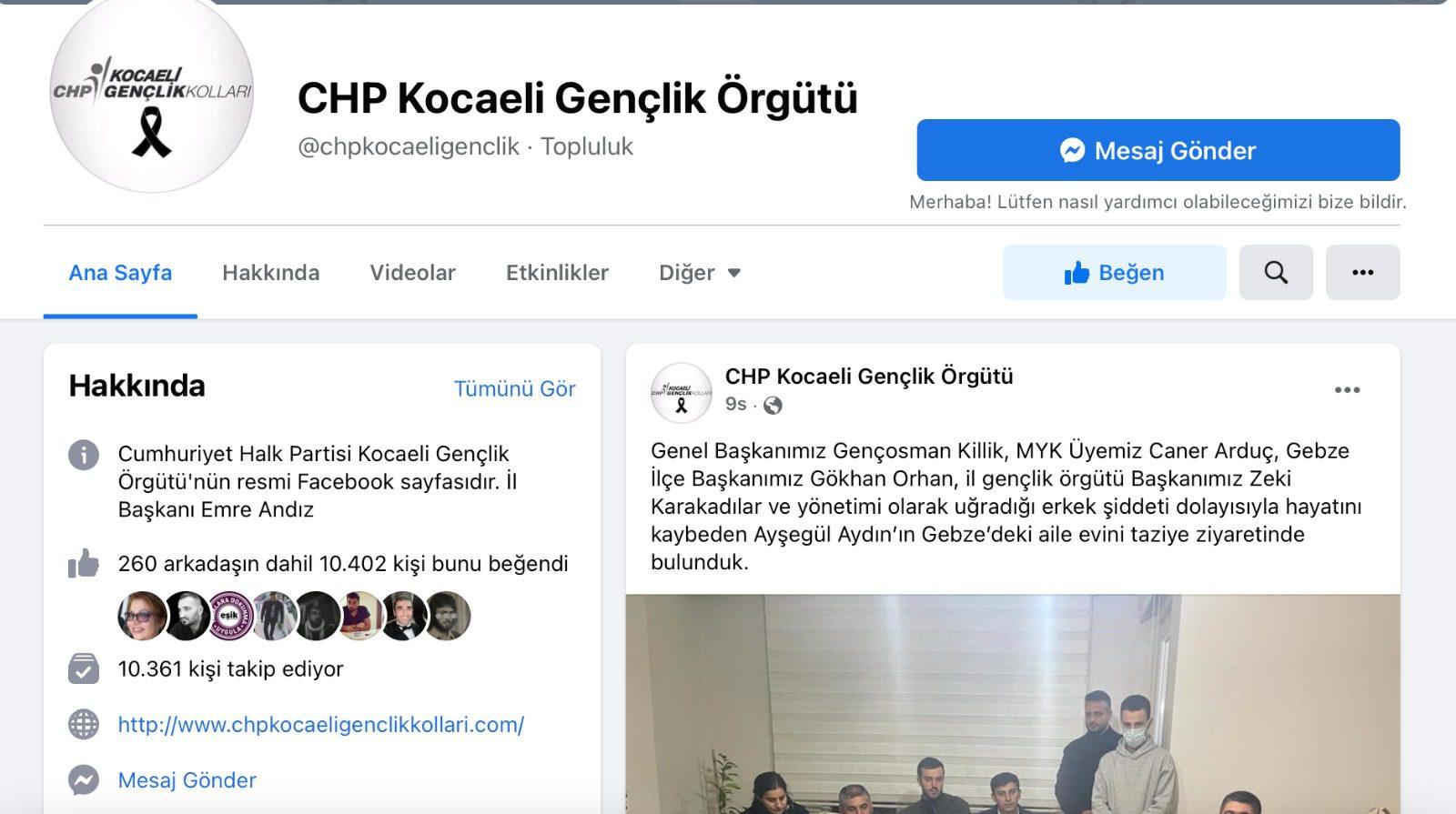Open the chpkocaeligenclikkollari.com website link
The image size is (1456, 814).
321,725
